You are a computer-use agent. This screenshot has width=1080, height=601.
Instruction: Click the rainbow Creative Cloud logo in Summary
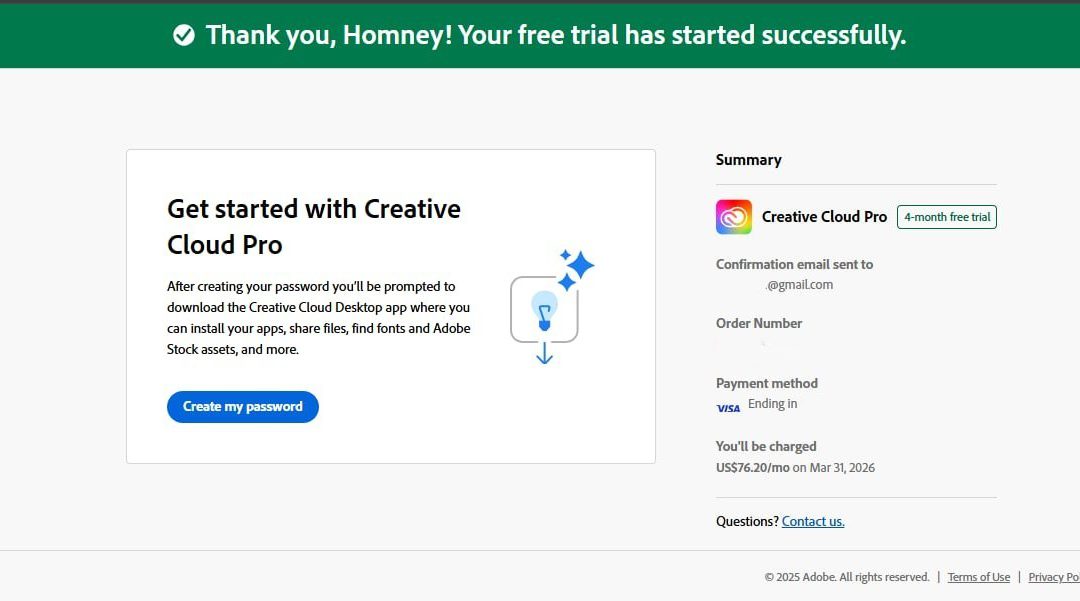tap(733, 216)
